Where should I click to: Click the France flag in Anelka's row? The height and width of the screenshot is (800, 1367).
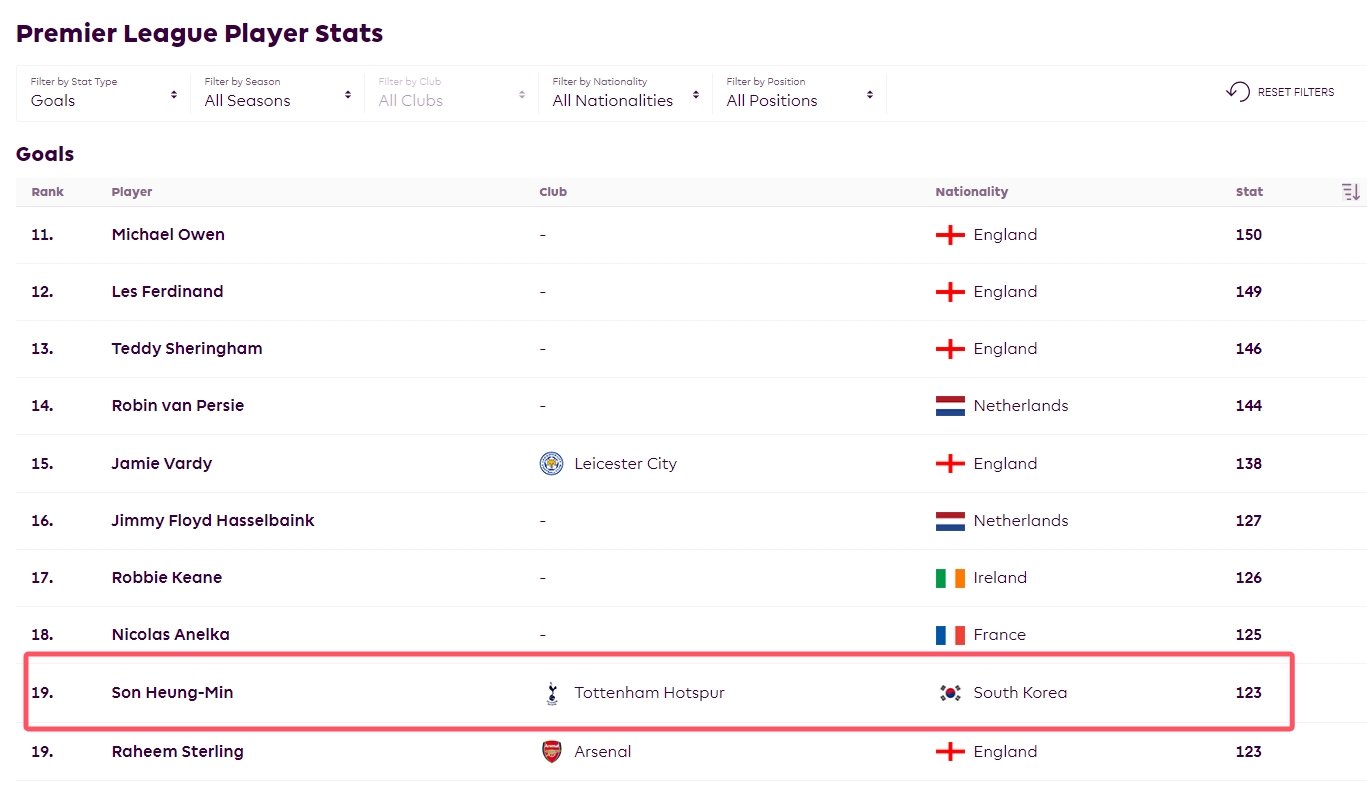pyautogui.click(x=950, y=635)
